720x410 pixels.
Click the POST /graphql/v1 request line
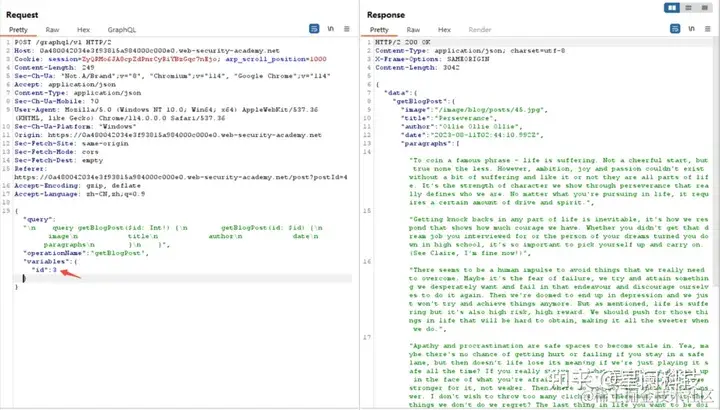[63, 42]
